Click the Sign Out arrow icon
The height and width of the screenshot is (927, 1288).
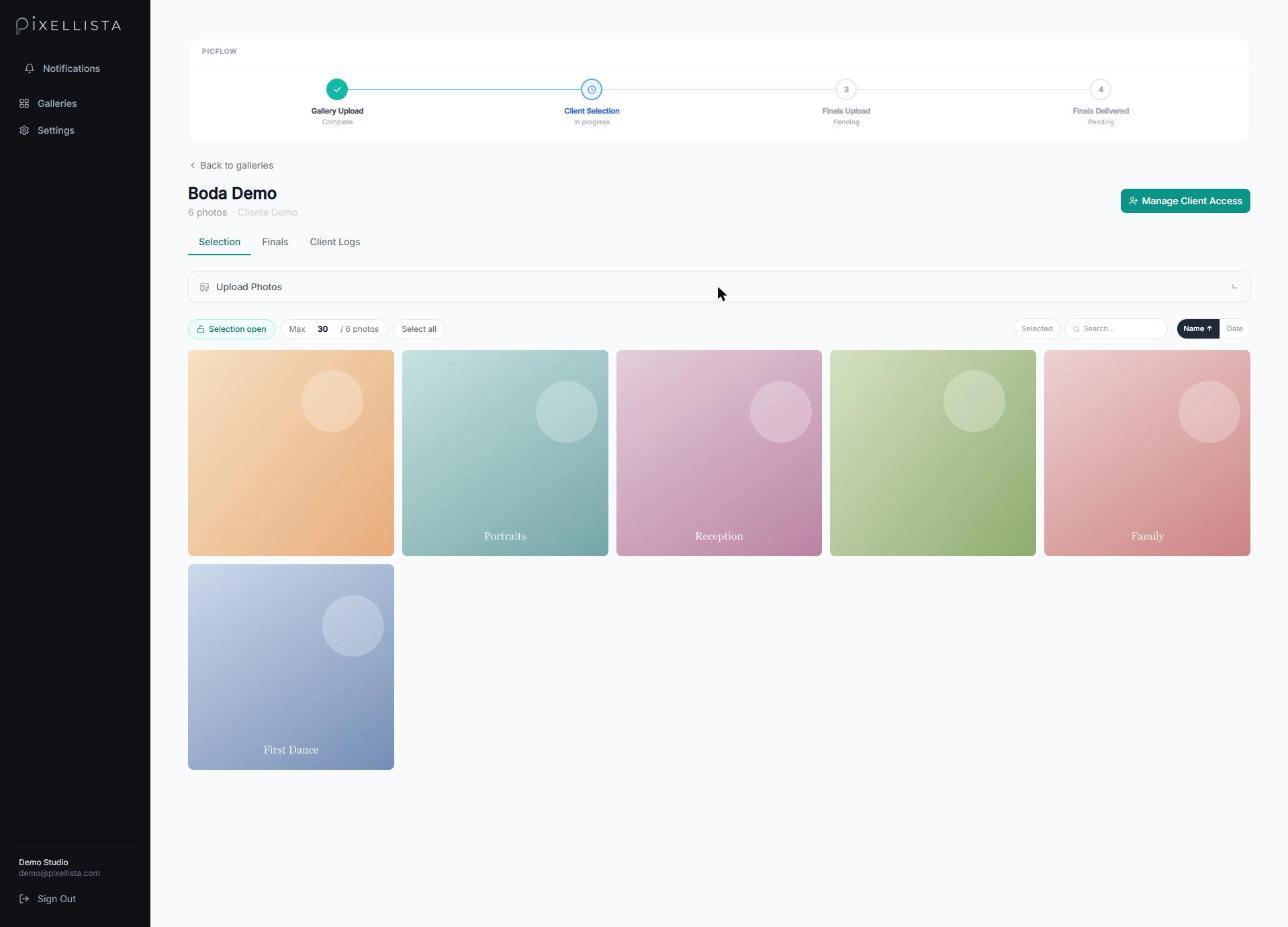coord(24,899)
